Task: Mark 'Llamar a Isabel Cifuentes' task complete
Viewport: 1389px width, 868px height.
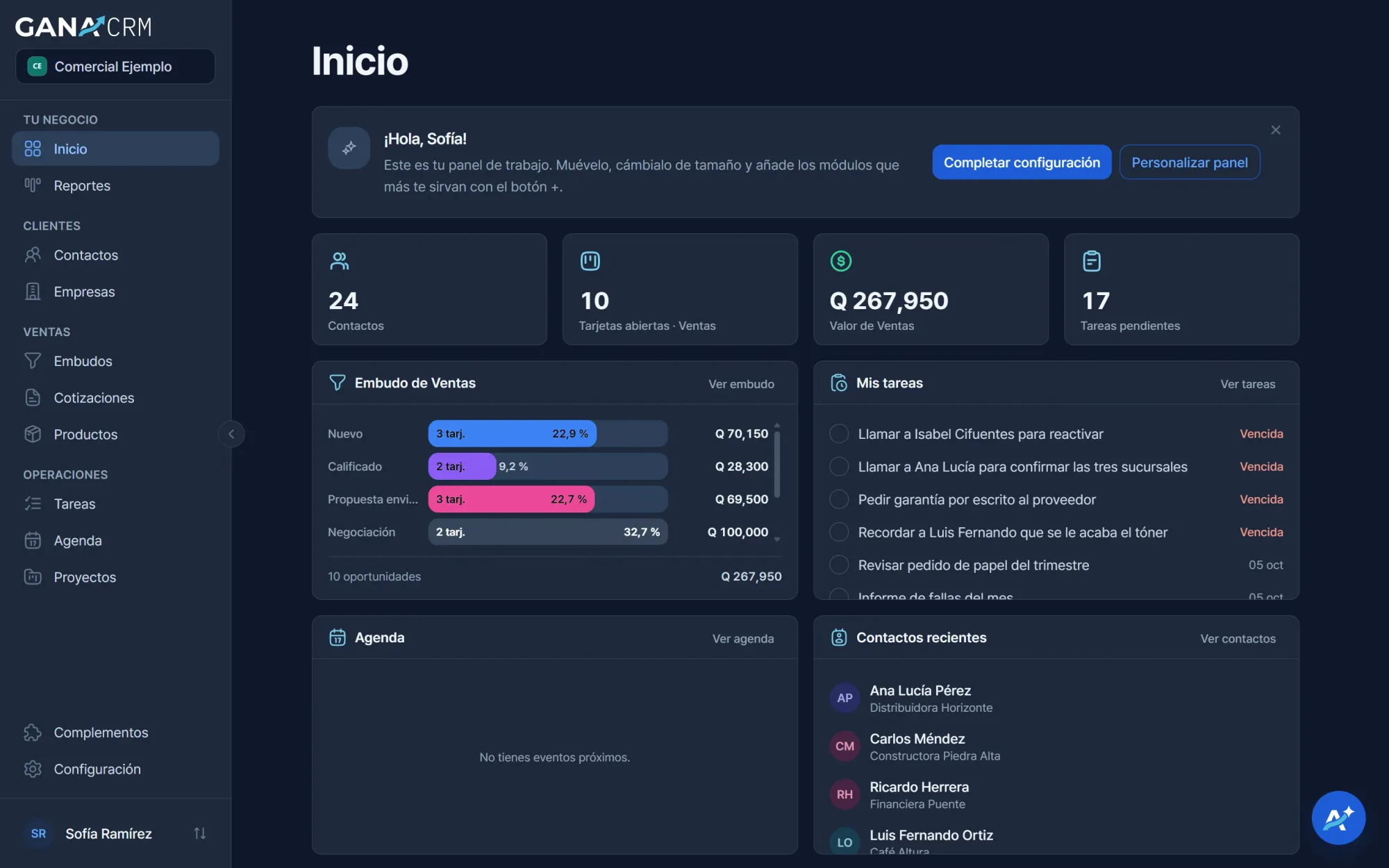Action: click(839, 434)
